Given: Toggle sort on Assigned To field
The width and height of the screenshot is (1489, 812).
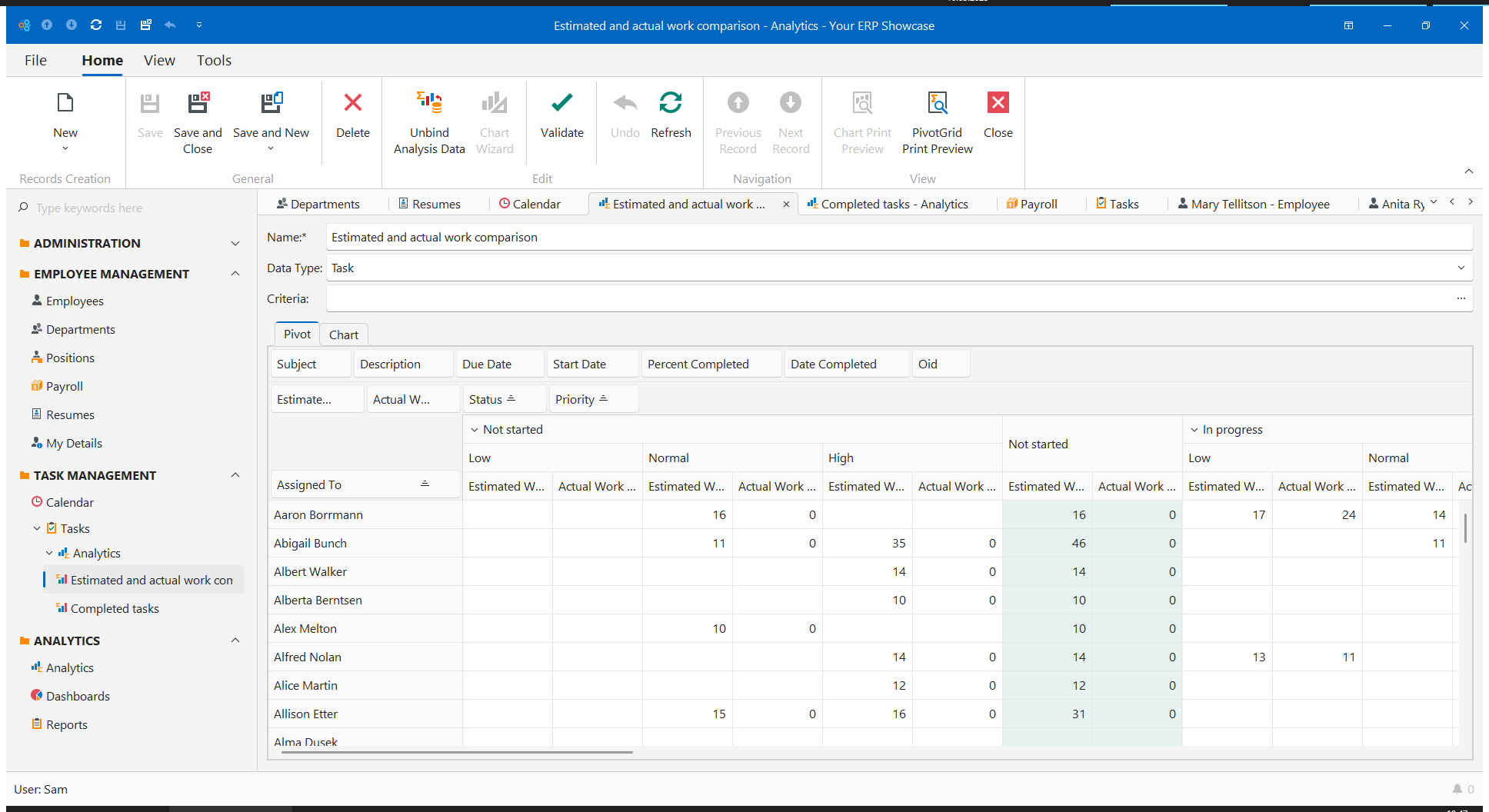Looking at the screenshot, I should click(x=425, y=484).
